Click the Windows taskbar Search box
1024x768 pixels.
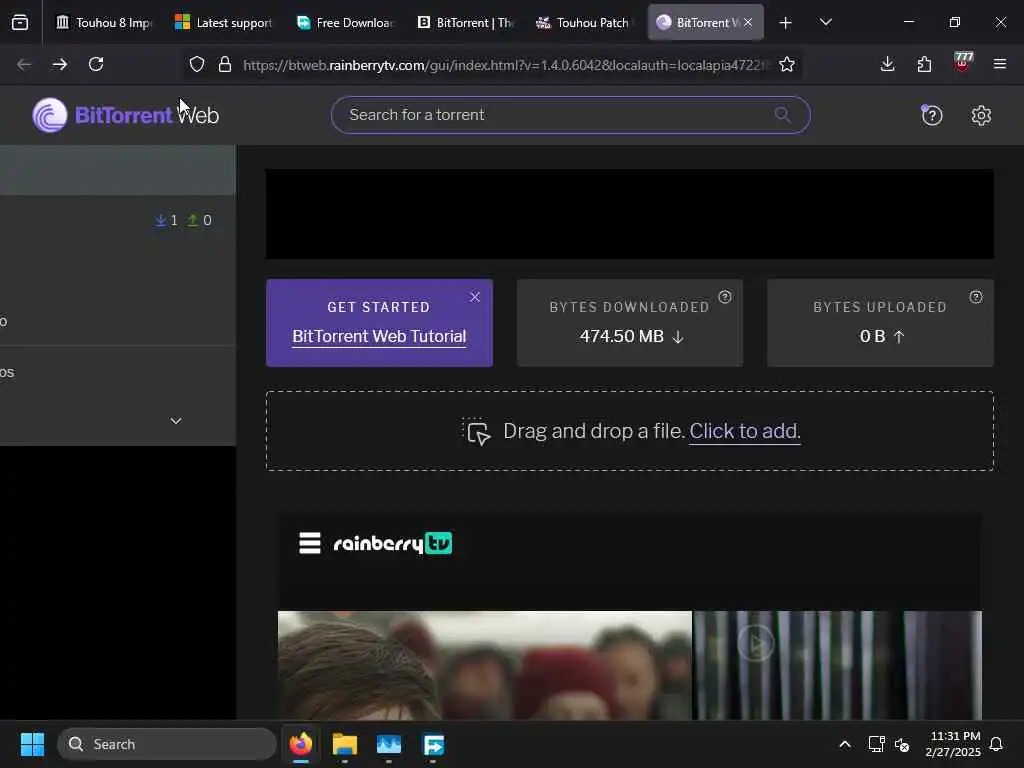[167, 744]
